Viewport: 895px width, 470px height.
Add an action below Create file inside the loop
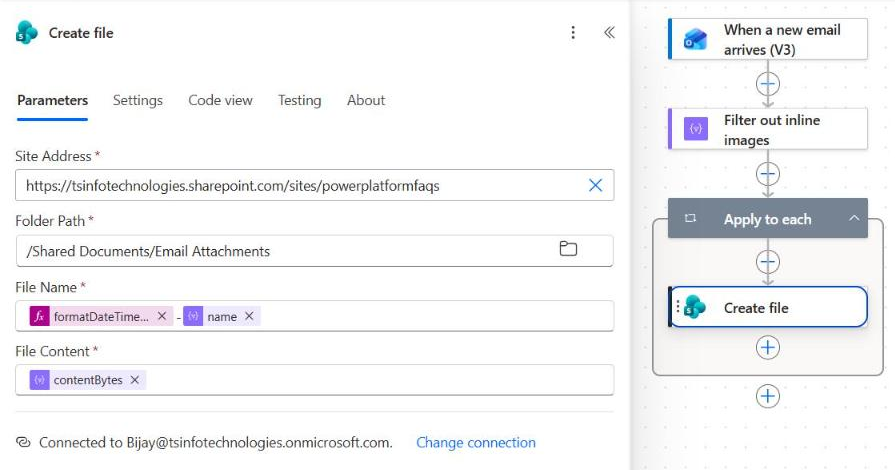point(768,347)
